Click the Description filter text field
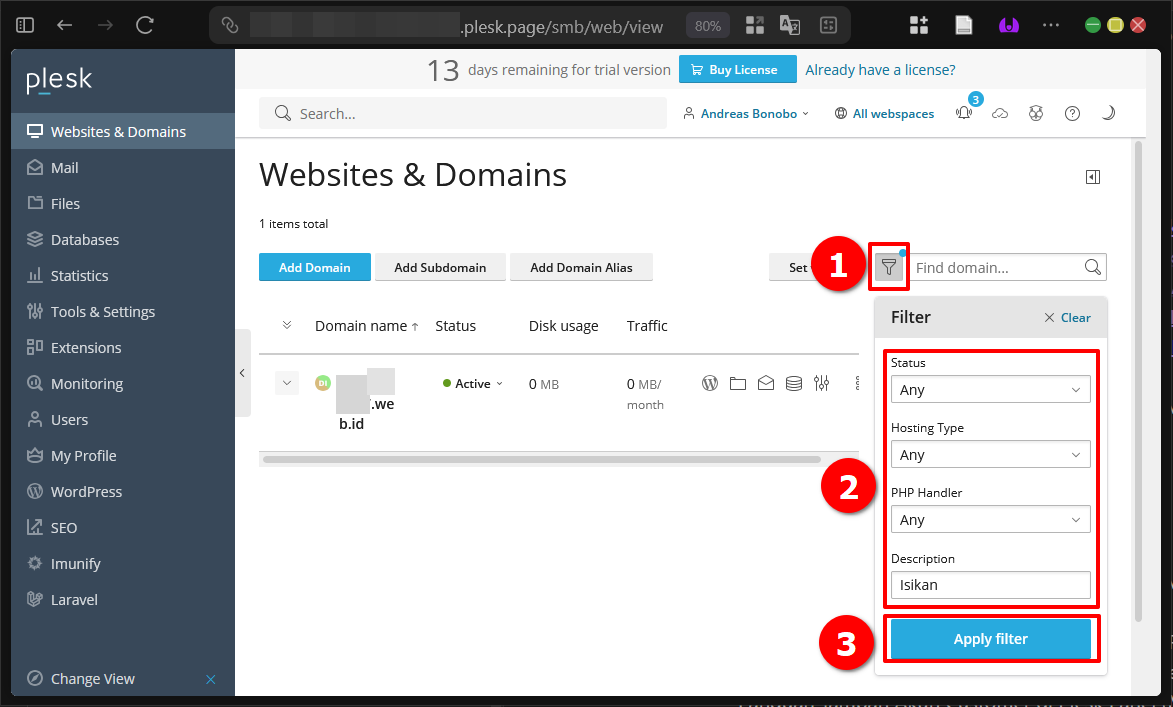1173x707 pixels. click(x=990, y=585)
